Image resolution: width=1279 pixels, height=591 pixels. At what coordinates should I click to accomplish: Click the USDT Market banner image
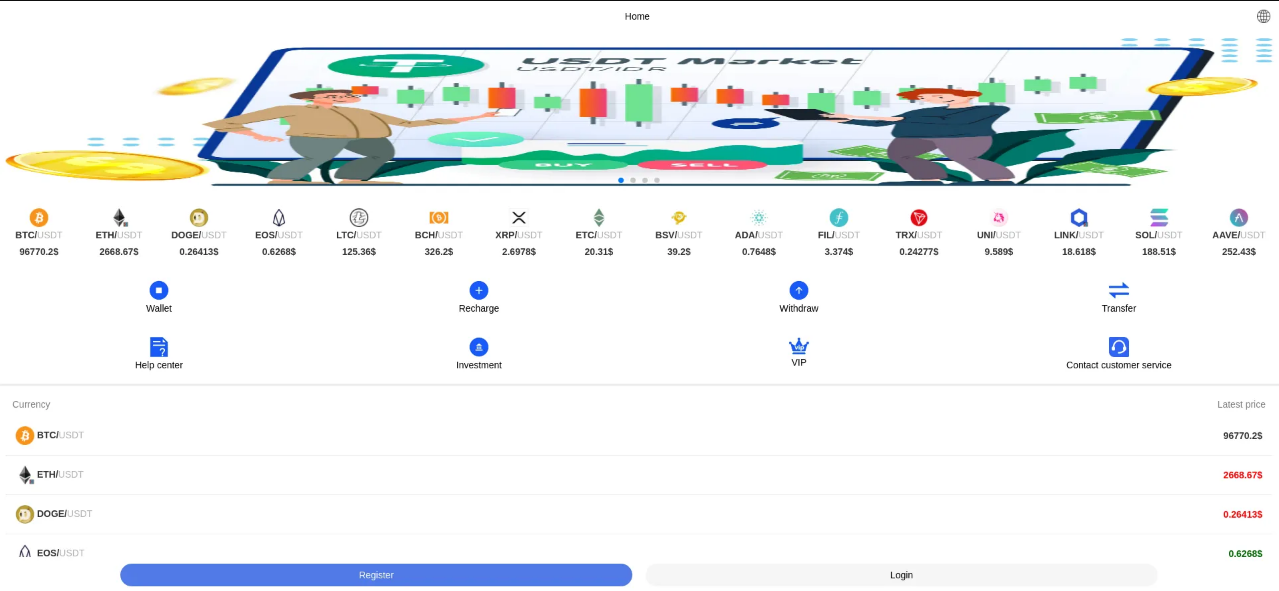[x=640, y=110]
